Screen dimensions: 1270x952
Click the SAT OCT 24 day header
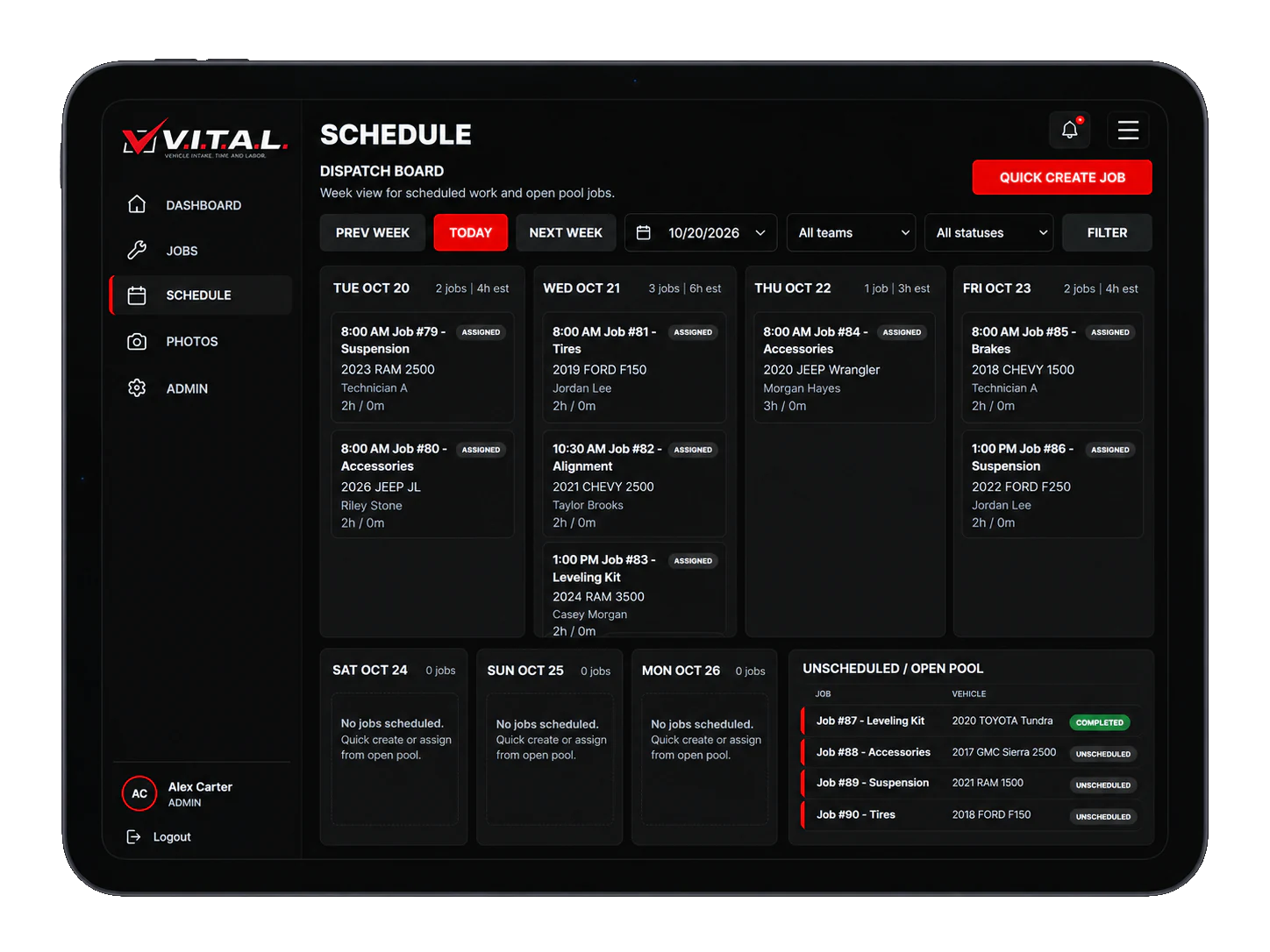point(370,670)
